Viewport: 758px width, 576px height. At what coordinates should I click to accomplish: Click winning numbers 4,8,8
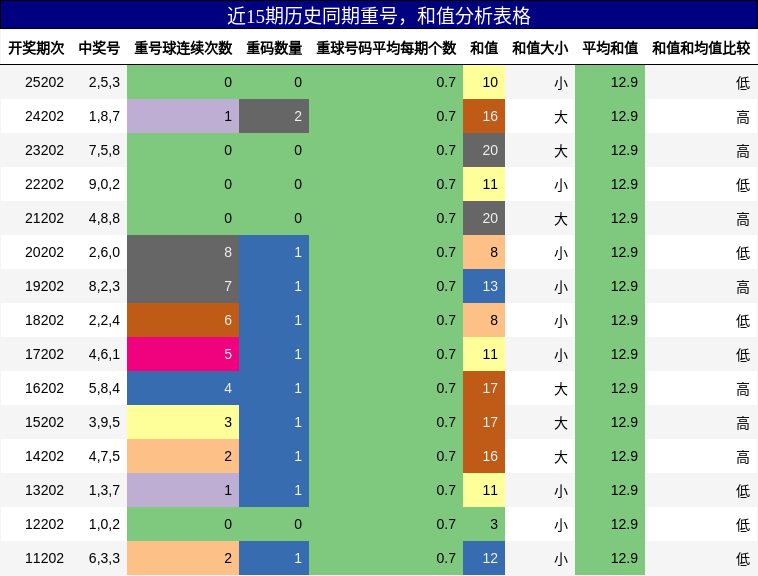tap(104, 218)
